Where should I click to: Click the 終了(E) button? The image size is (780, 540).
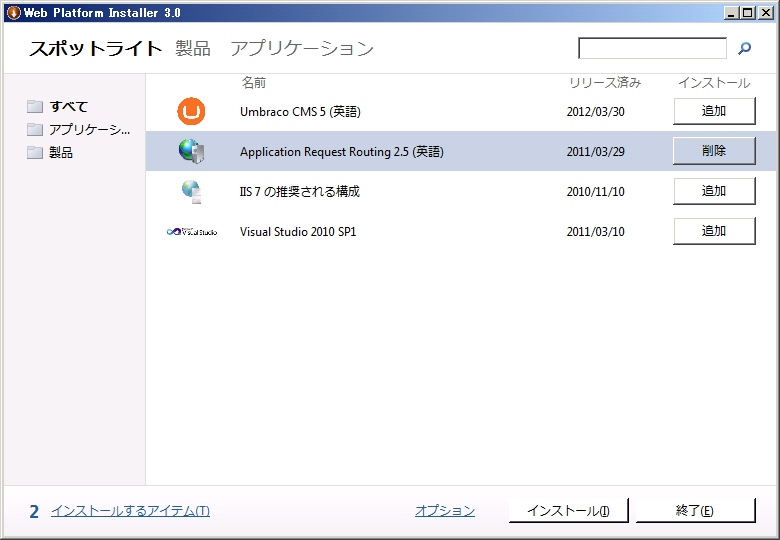pyautogui.click(x=695, y=511)
